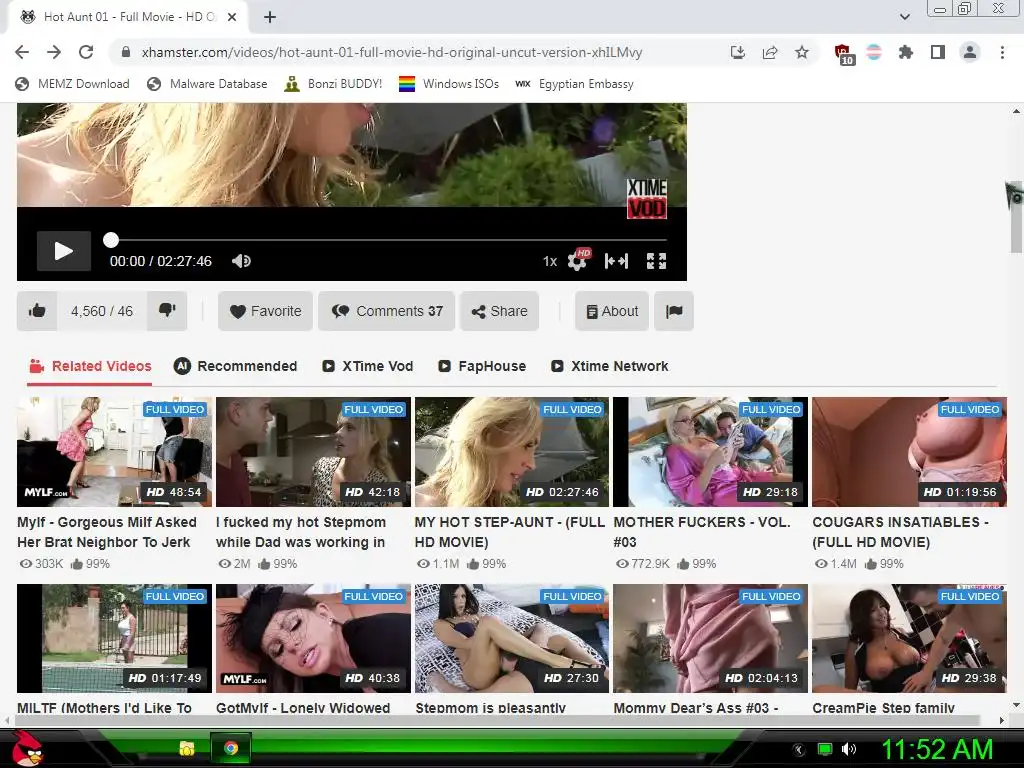
Task: Open the HD quality settings gear
Action: [x=578, y=260]
